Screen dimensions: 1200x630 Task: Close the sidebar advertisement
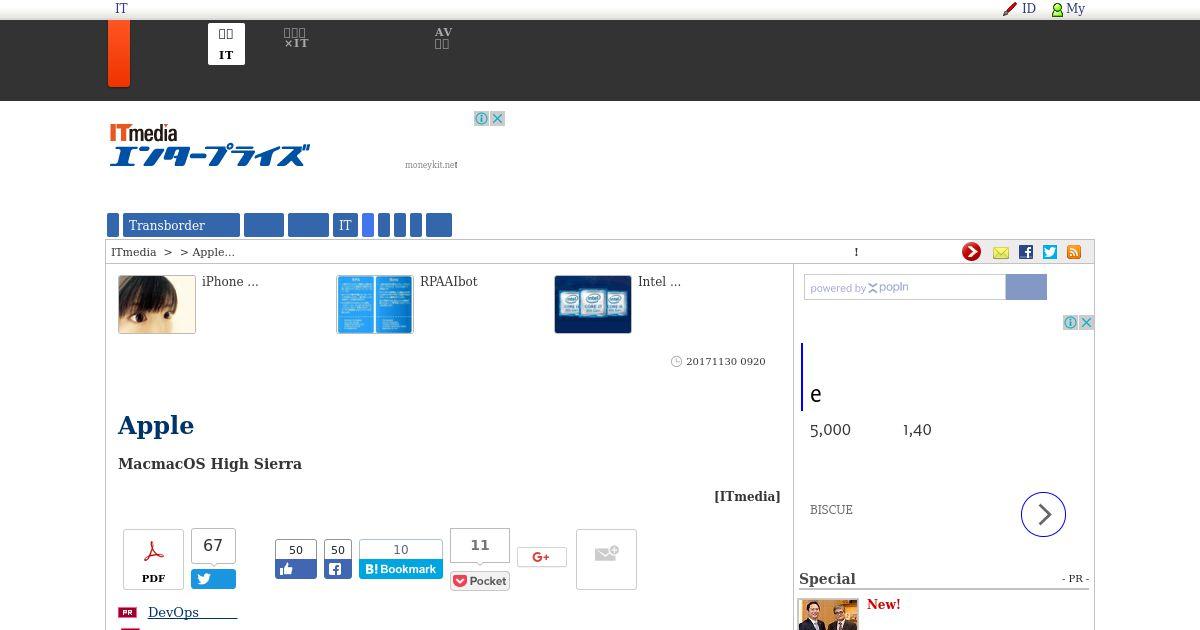tap(1086, 322)
